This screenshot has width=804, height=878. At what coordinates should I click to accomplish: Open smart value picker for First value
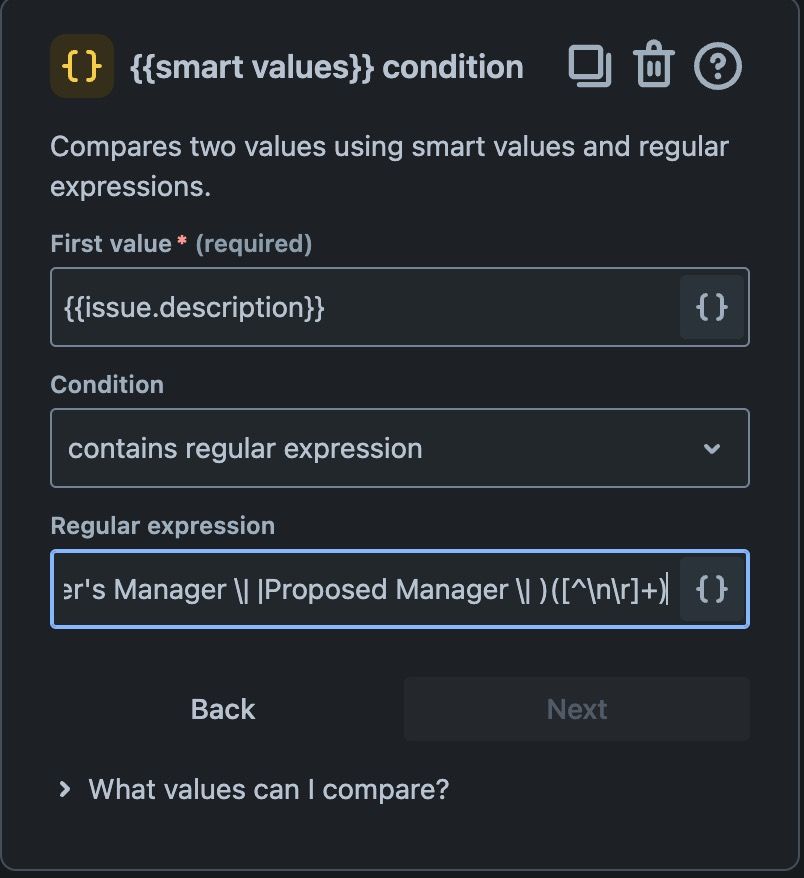click(x=712, y=307)
